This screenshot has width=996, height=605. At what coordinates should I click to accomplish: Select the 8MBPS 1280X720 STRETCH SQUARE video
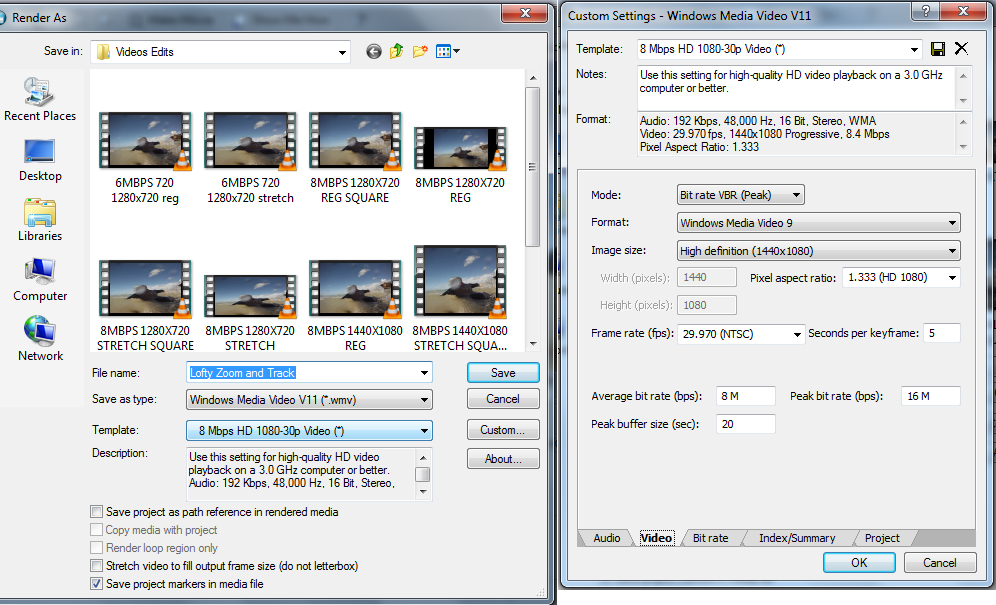(145, 306)
